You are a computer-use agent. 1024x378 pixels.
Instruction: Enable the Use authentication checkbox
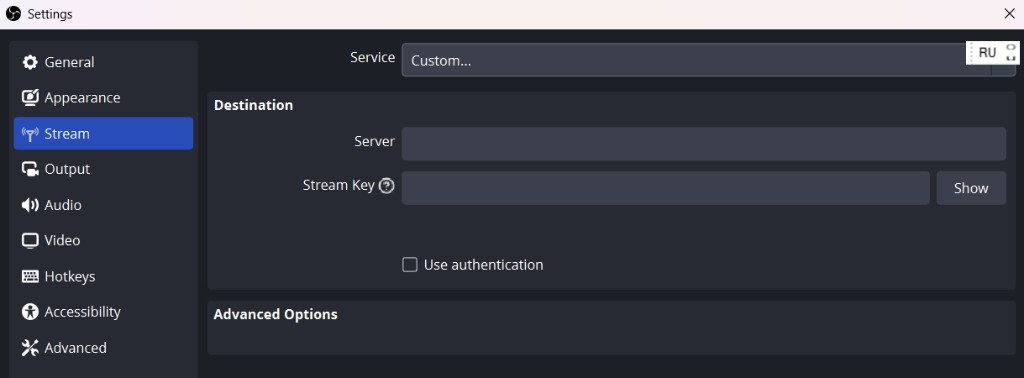409,264
